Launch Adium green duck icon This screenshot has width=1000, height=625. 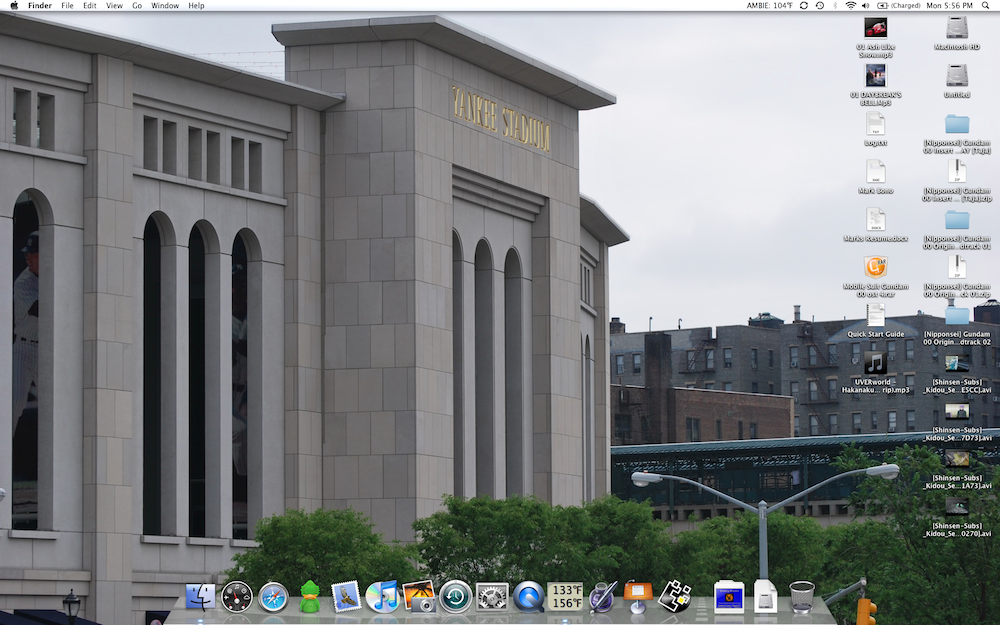(x=310, y=596)
